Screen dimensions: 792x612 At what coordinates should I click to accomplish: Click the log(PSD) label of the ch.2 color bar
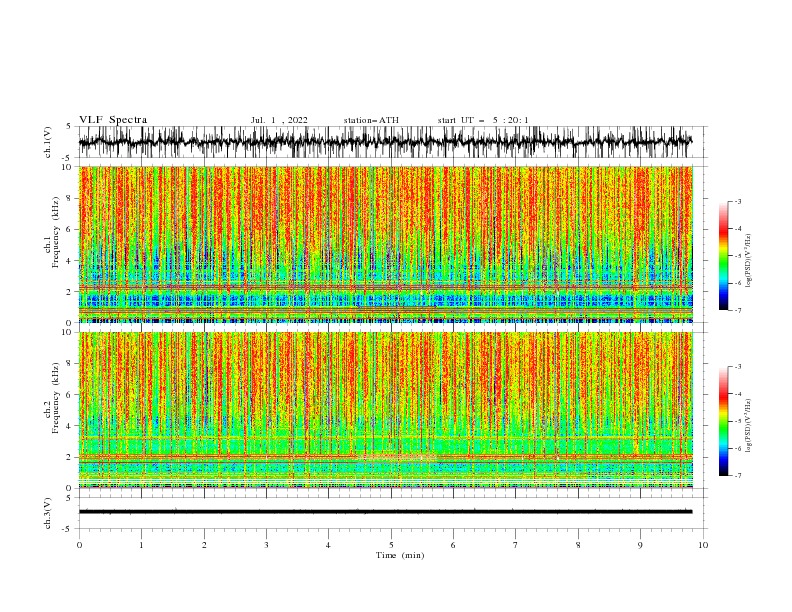(749, 426)
